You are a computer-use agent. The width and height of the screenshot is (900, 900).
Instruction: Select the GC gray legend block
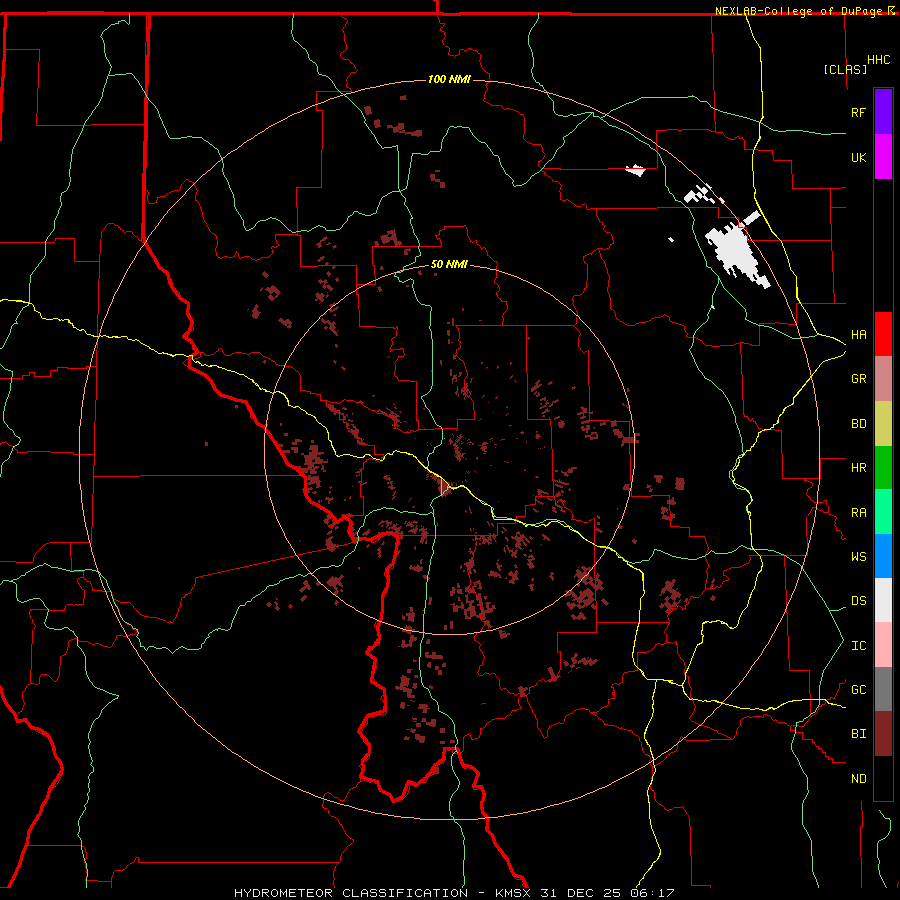(883, 689)
